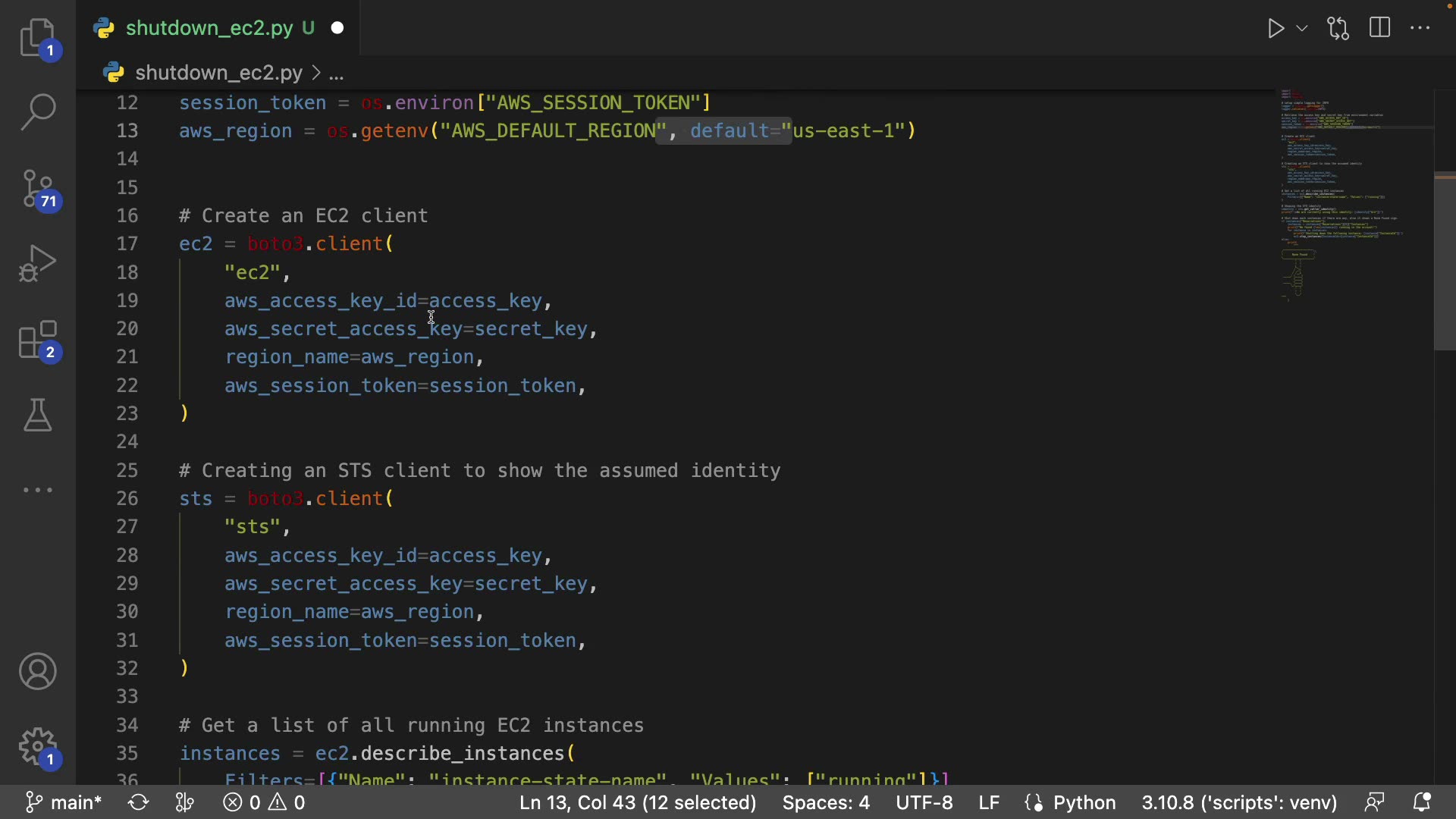Open the Accounts icon in activity bar
The width and height of the screenshot is (1456, 819).
37,671
